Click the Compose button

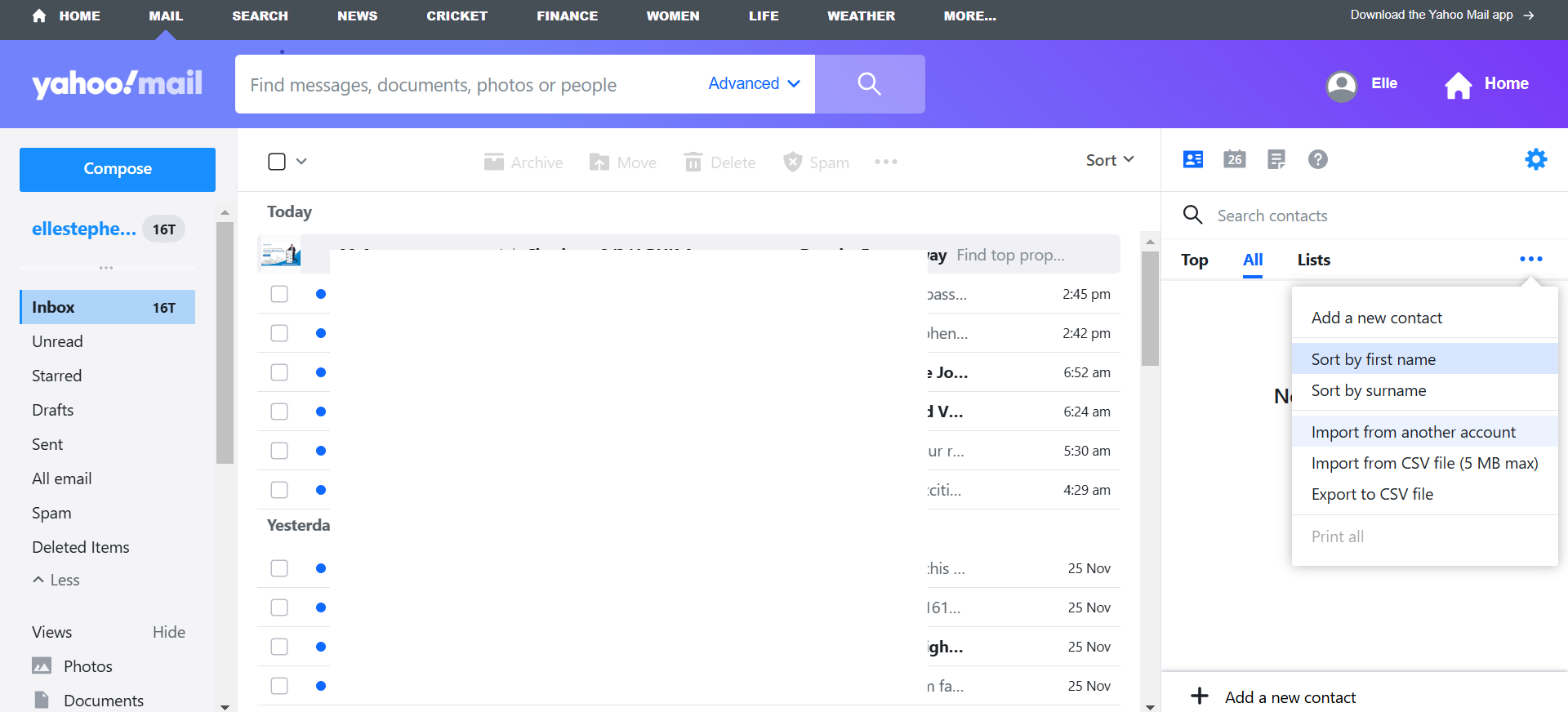(x=118, y=169)
